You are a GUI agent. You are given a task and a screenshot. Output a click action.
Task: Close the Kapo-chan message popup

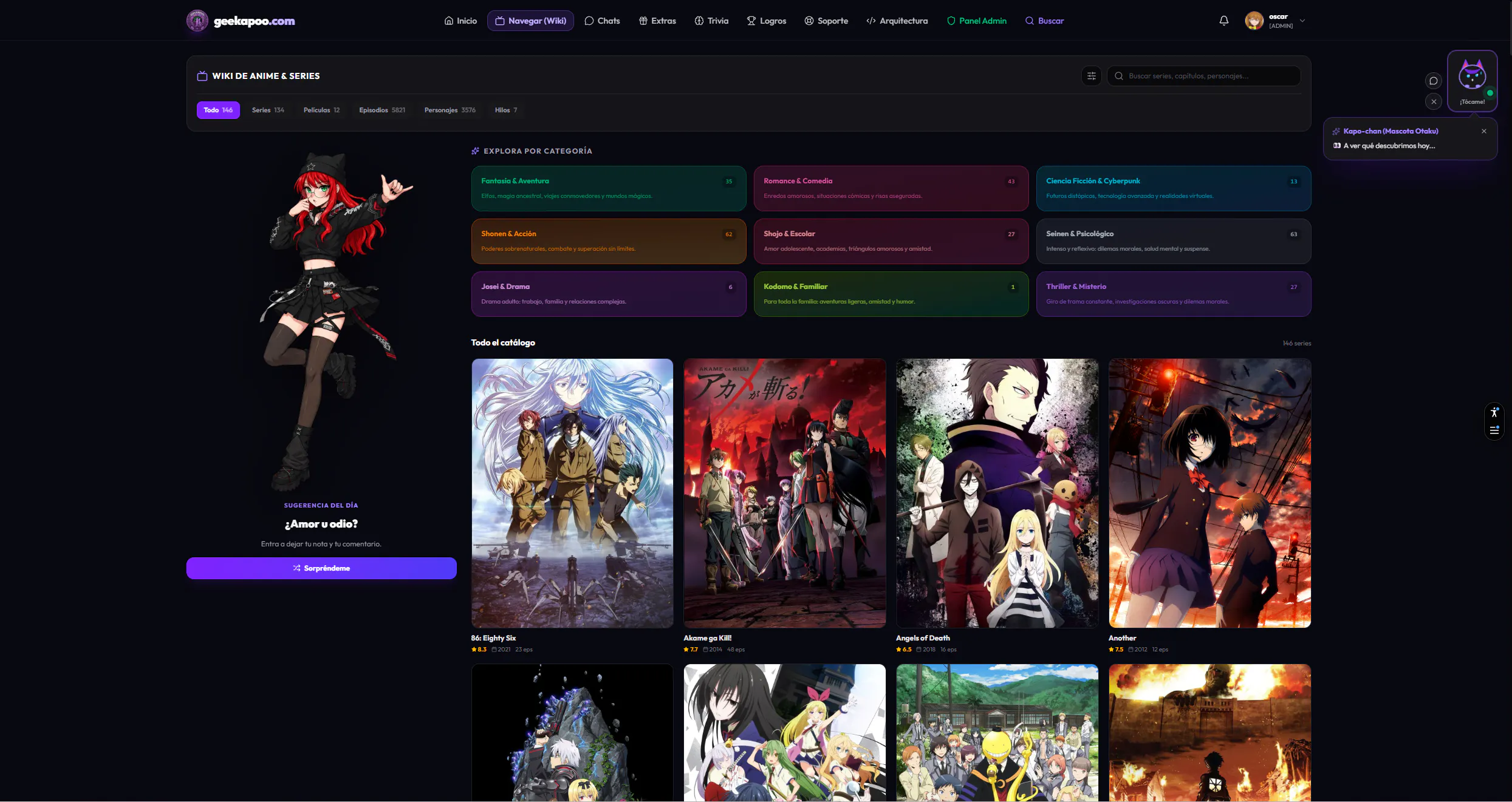click(x=1483, y=131)
